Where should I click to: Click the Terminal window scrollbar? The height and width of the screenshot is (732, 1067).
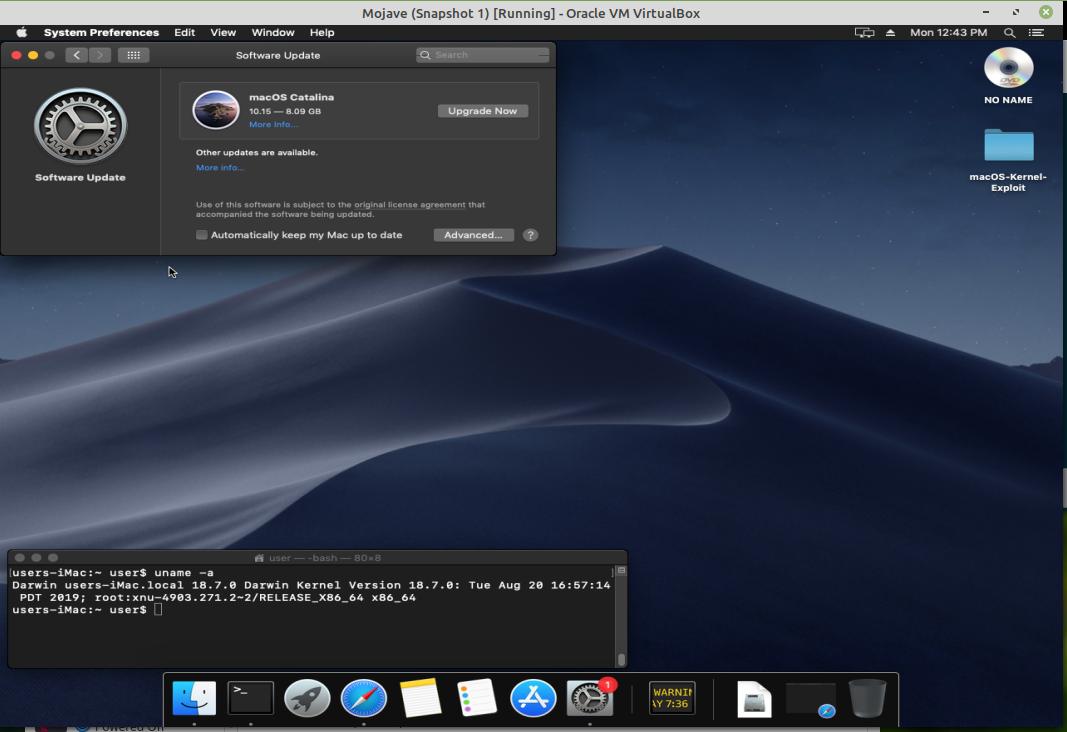tap(621, 659)
